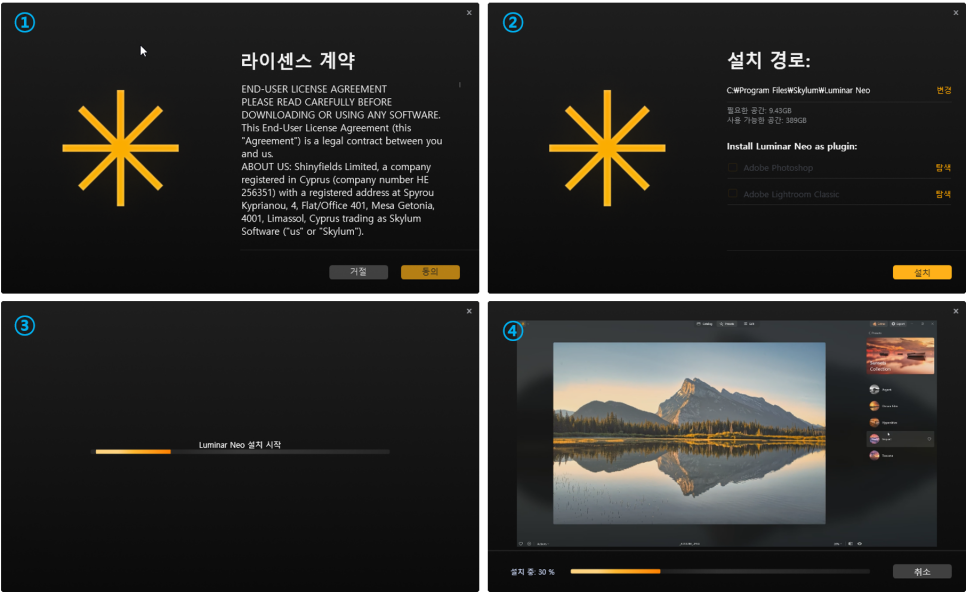Click the mountain lake preview image

click(x=689, y=433)
